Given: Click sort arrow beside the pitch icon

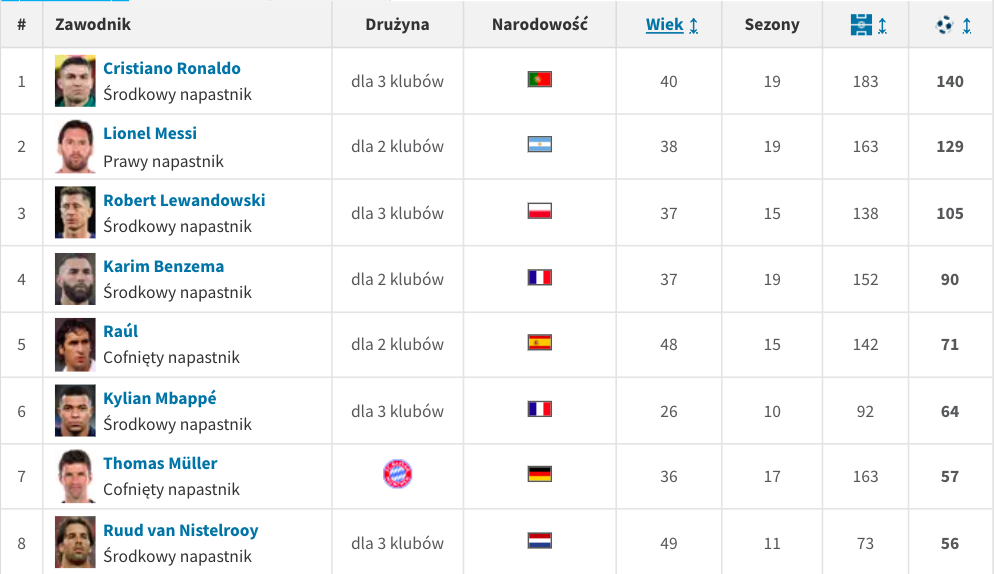Looking at the screenshot, I should point(883,26).
